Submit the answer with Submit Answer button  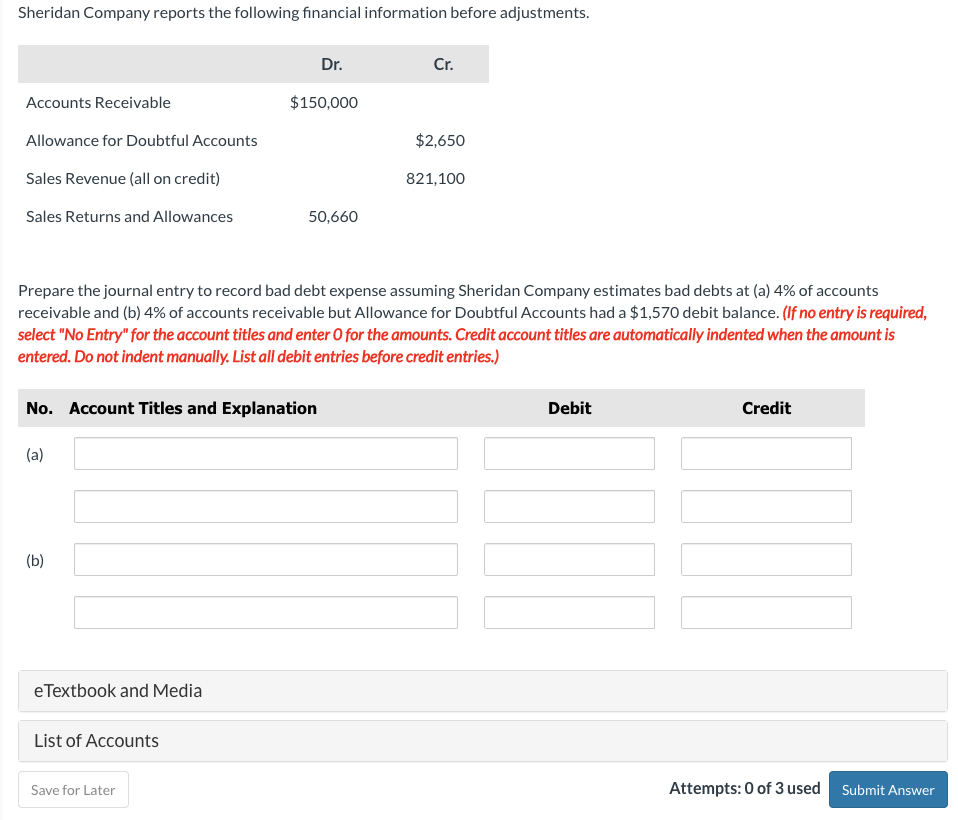tap(888, 789)
